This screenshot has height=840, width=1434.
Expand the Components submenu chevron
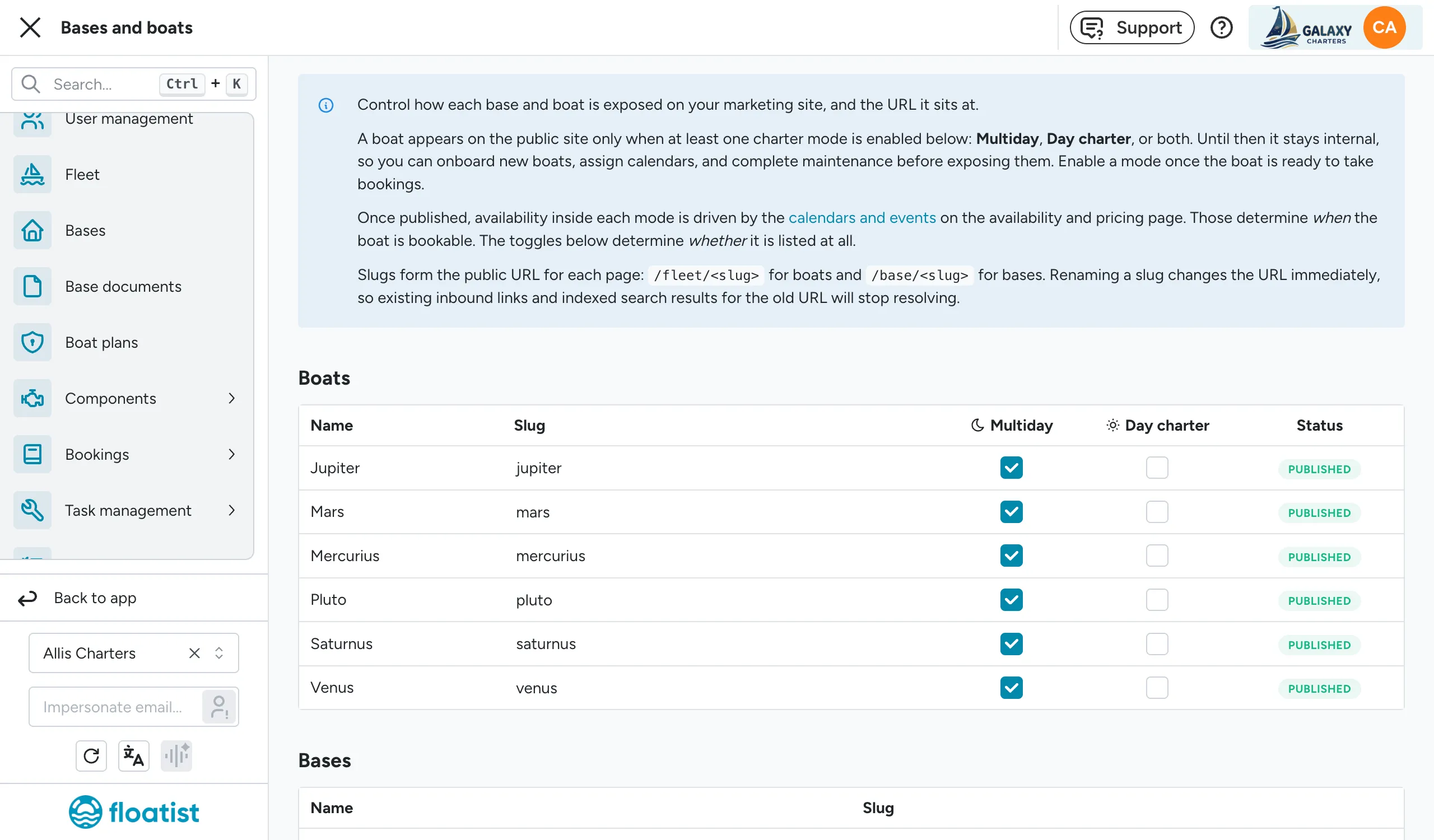tap(231, 398)
